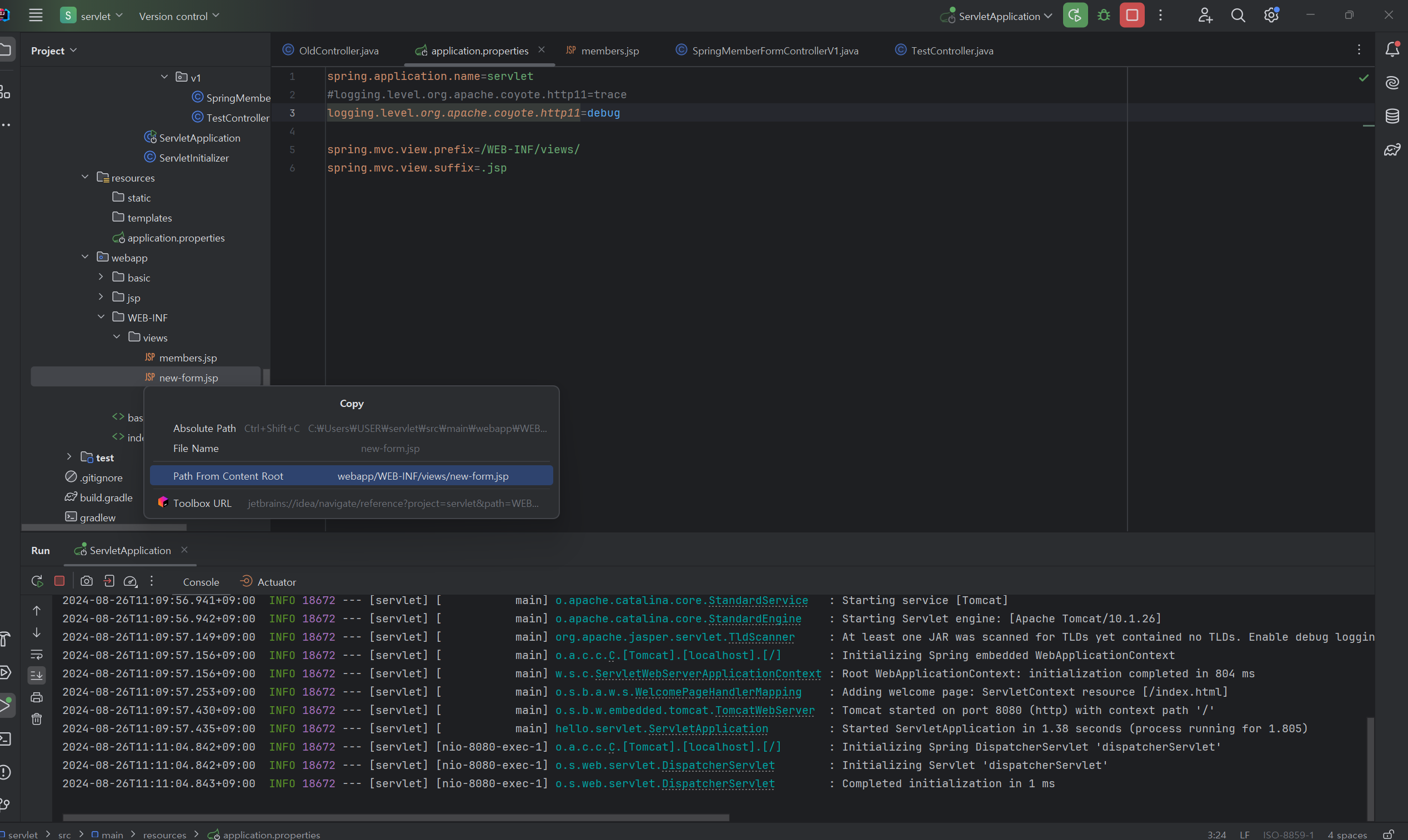1408x840 pixels.
Task: Open the main hamburger menu
Action: click(x=36, y=16)
